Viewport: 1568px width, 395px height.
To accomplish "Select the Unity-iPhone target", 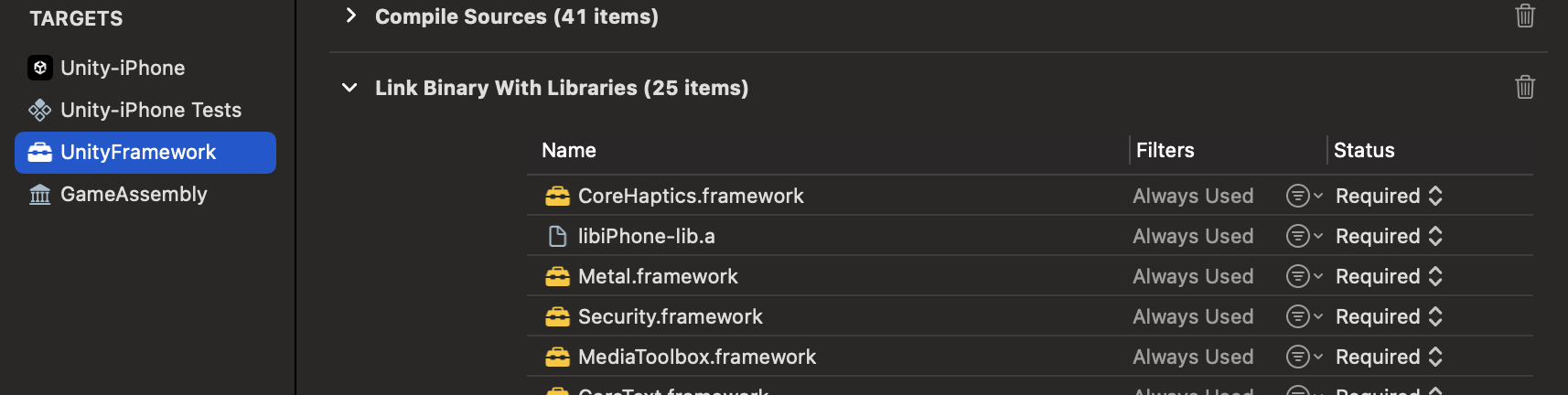I will 123,68.
